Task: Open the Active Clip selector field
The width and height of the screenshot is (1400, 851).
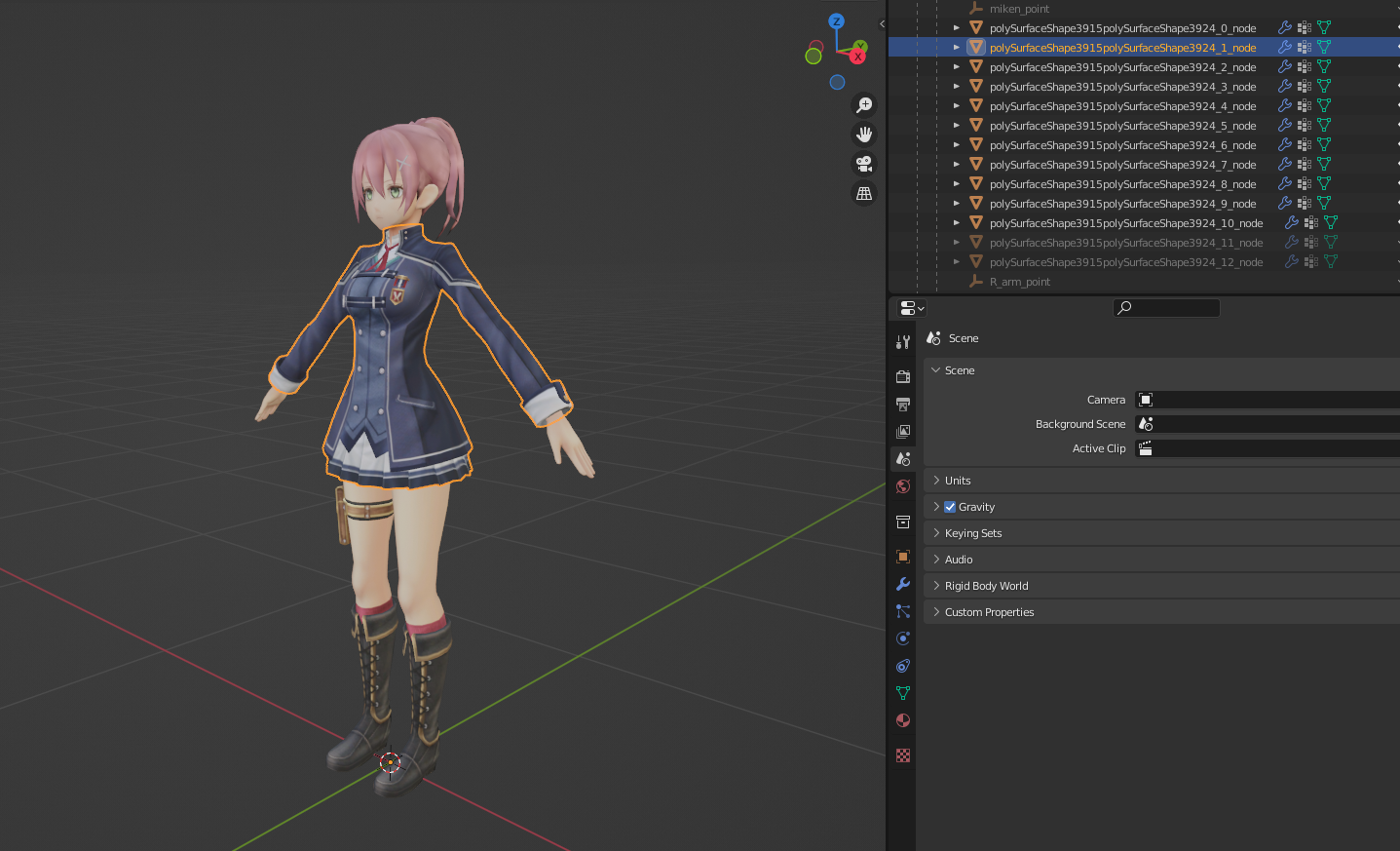Action: [1267, 448]
